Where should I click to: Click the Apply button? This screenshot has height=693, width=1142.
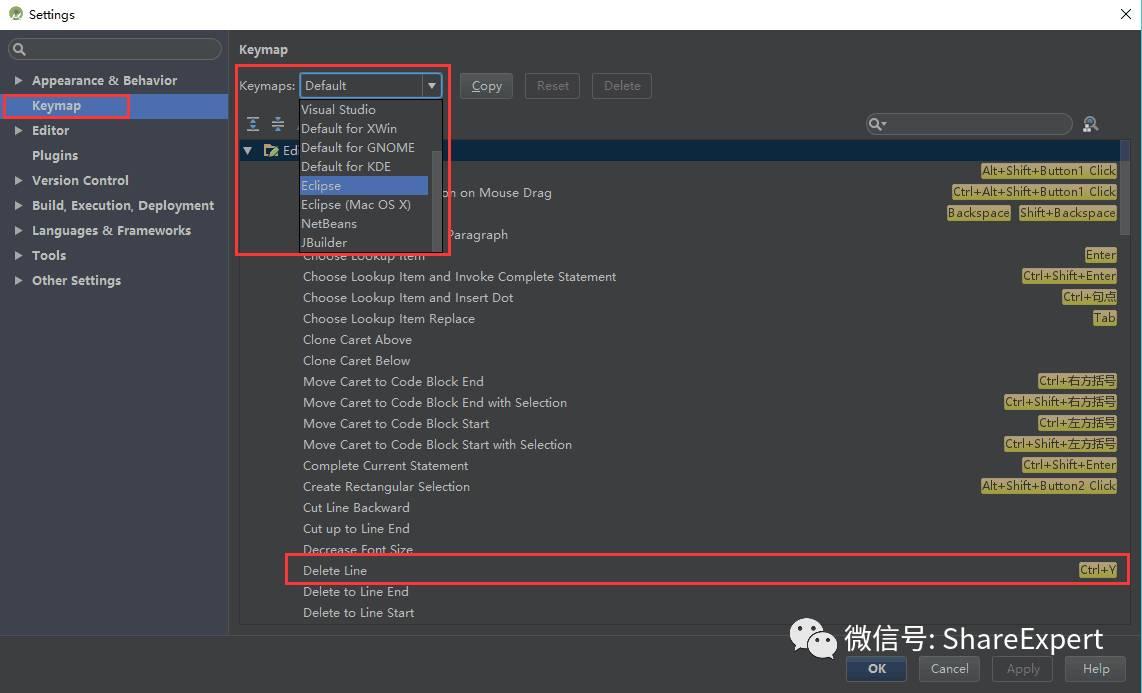pos(1023,669)
